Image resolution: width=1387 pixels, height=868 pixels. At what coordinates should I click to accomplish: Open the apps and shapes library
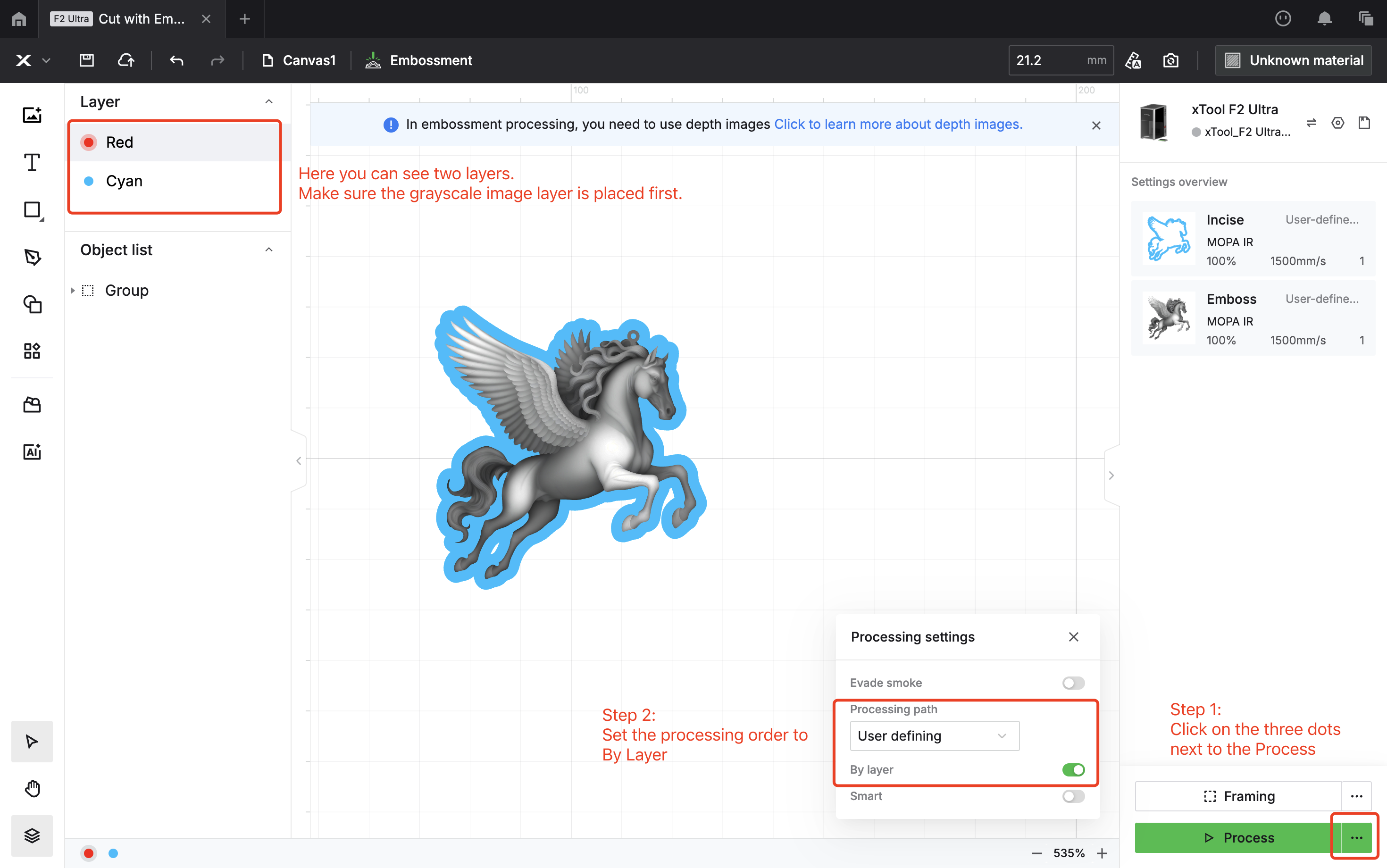point(32,351)
